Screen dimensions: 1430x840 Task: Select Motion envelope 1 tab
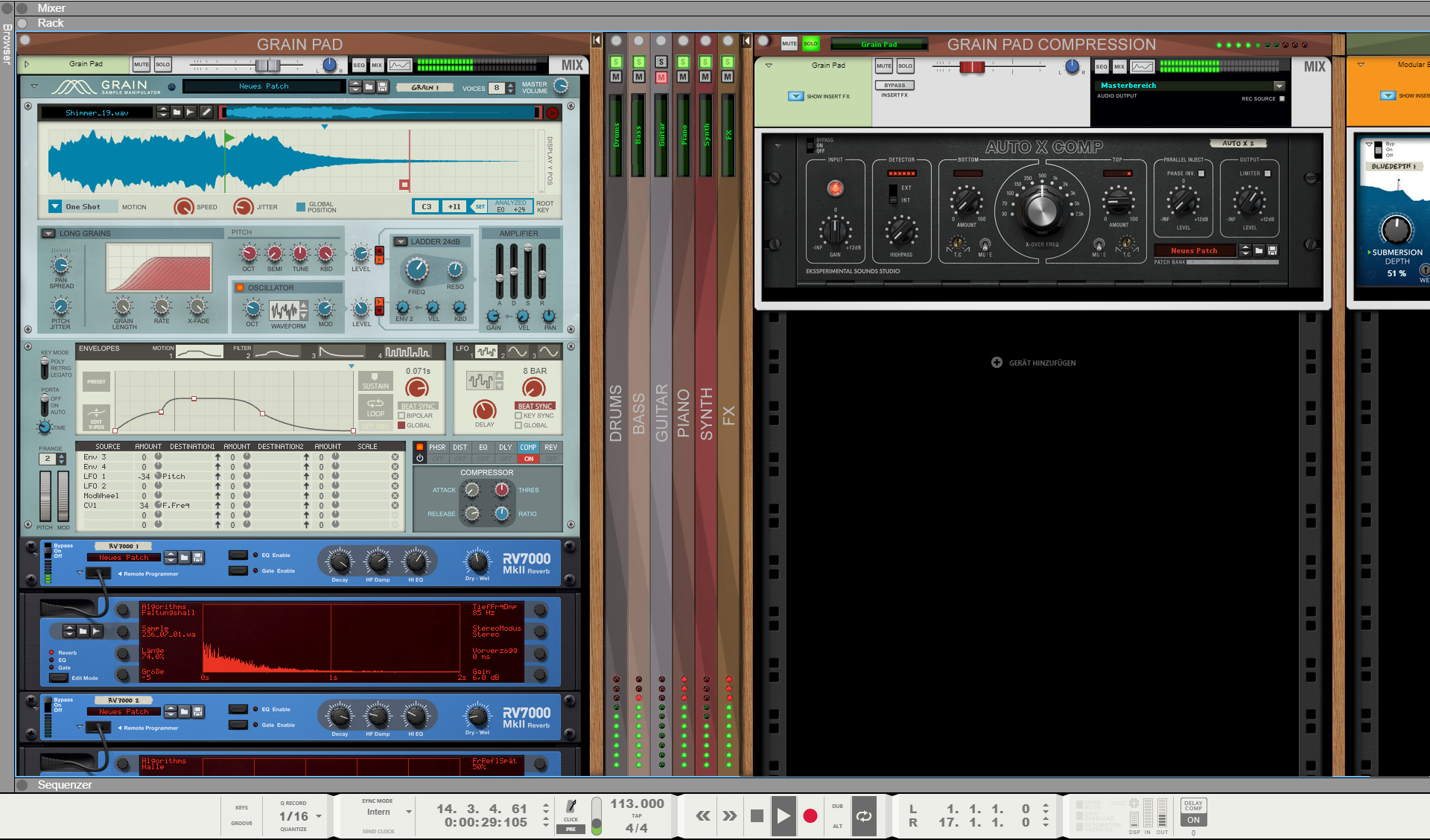coord(199,351)
